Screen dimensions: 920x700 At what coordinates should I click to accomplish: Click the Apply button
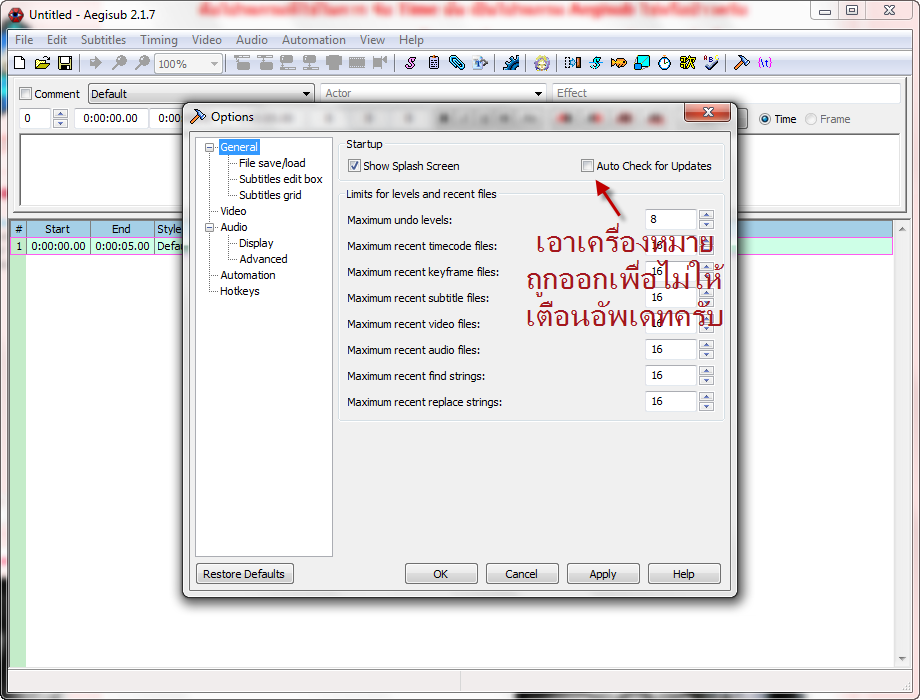(603, 574)
